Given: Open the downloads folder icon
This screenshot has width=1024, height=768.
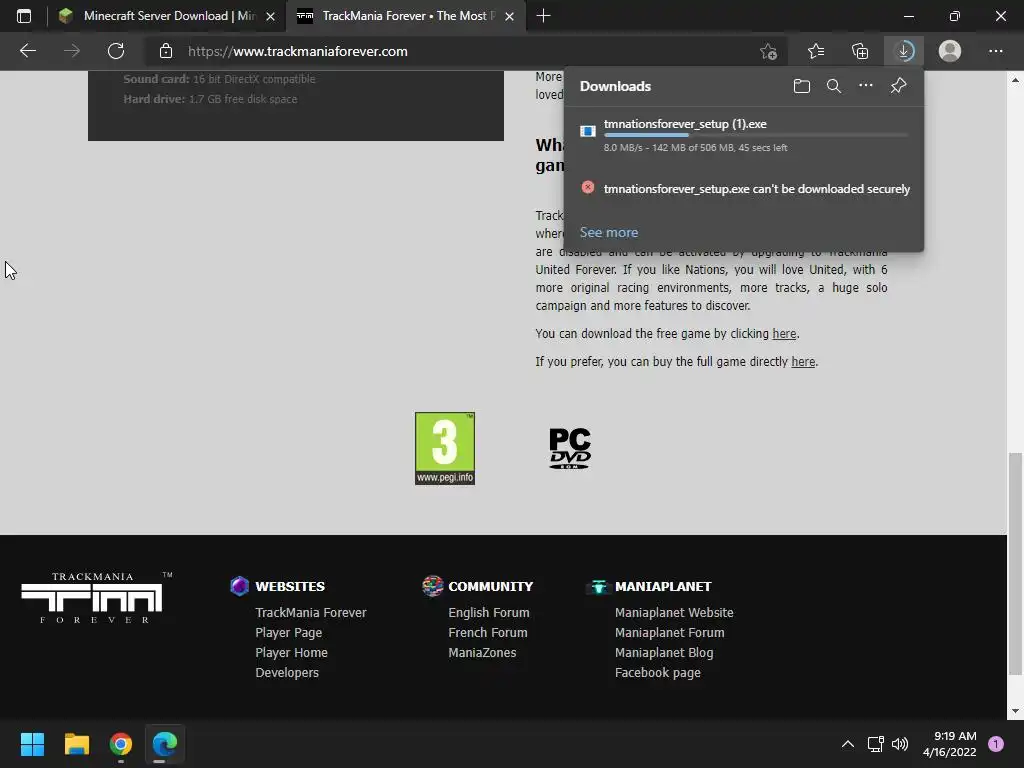Looking at the screenshot, I should tap(801, 86).
